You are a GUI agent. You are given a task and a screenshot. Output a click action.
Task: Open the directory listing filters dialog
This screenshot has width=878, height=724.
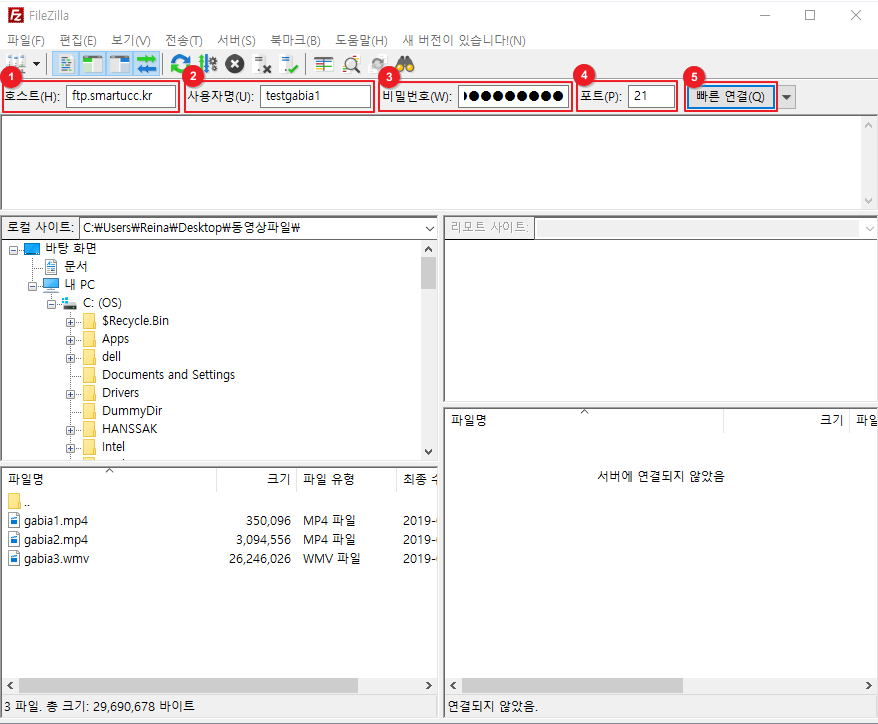pyautogui.click(x=324, y=64)
